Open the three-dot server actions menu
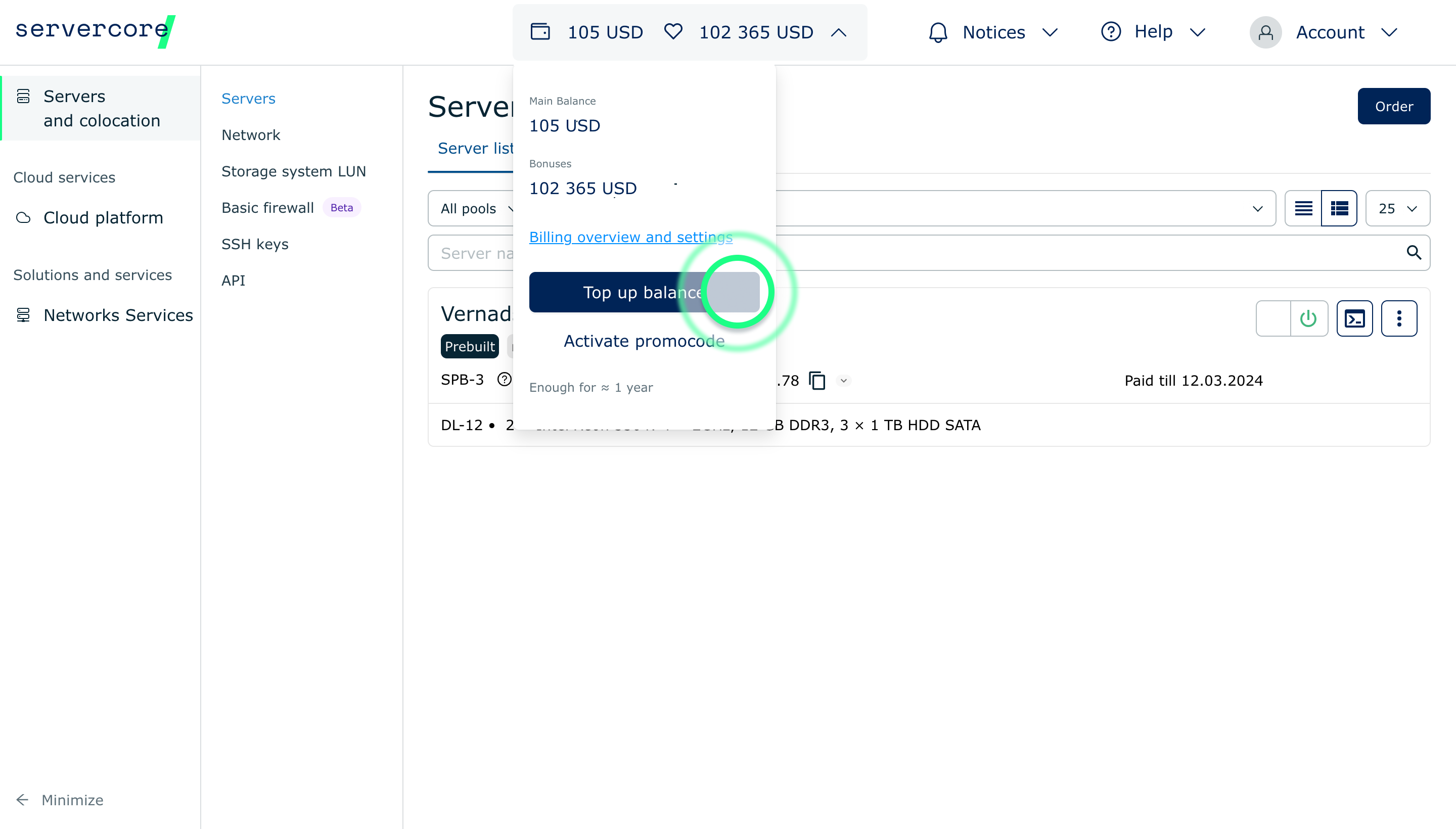This screenshot has width=1456, height=829. click(x=1398, y=318)
